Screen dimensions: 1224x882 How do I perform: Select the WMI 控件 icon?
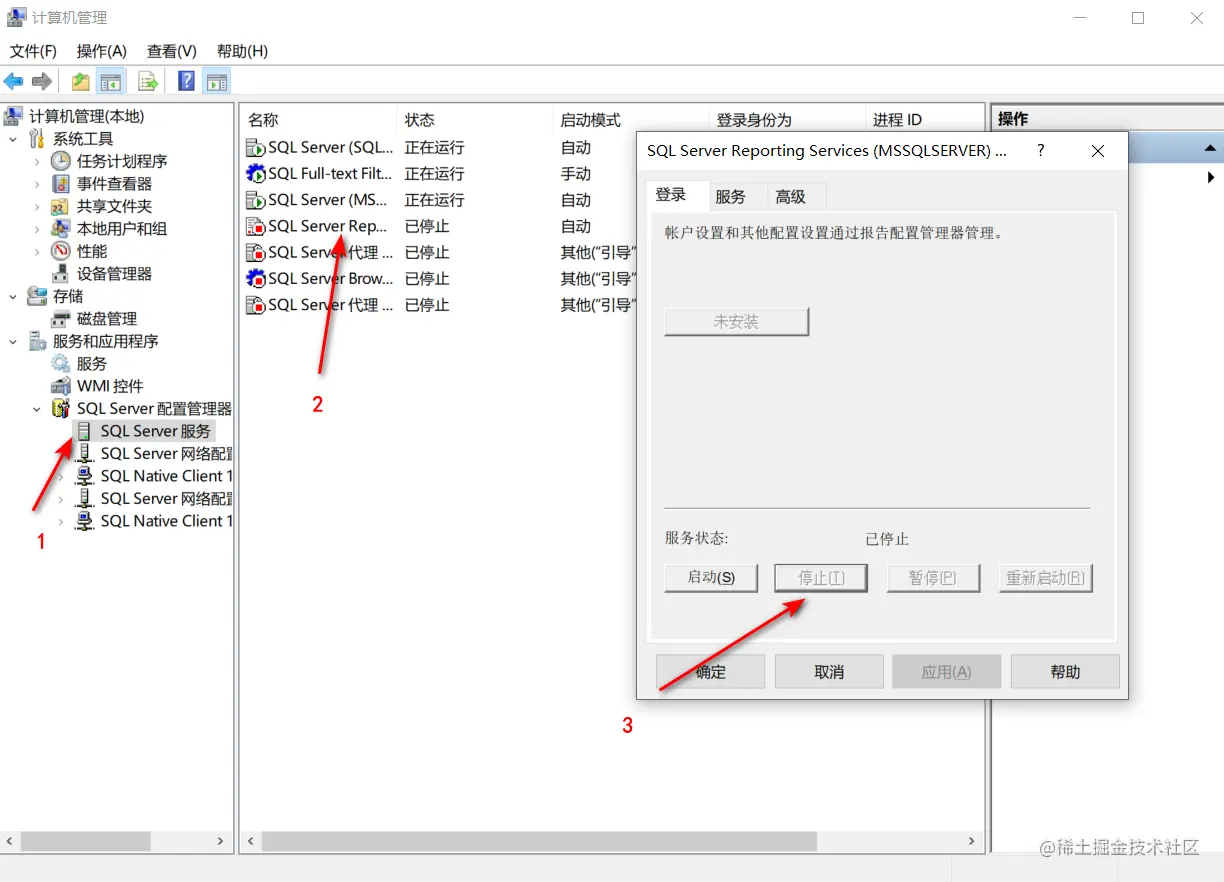click(61, 386)
